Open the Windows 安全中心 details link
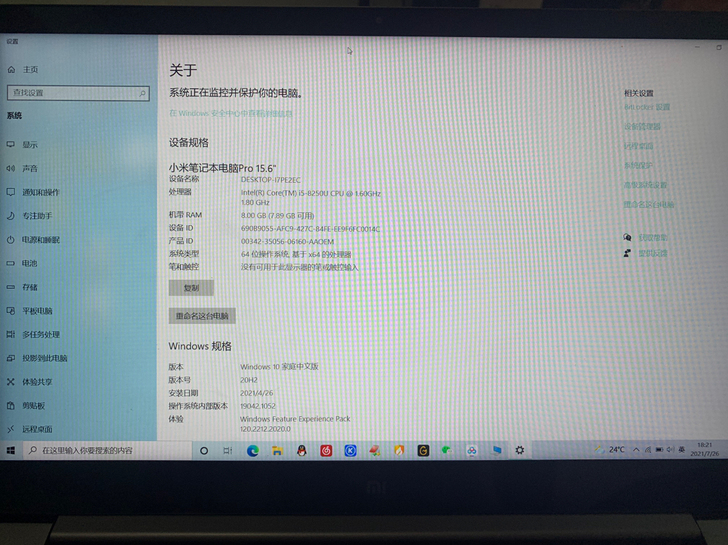This screenshot has height=545, width=728. tap(231, 113)
